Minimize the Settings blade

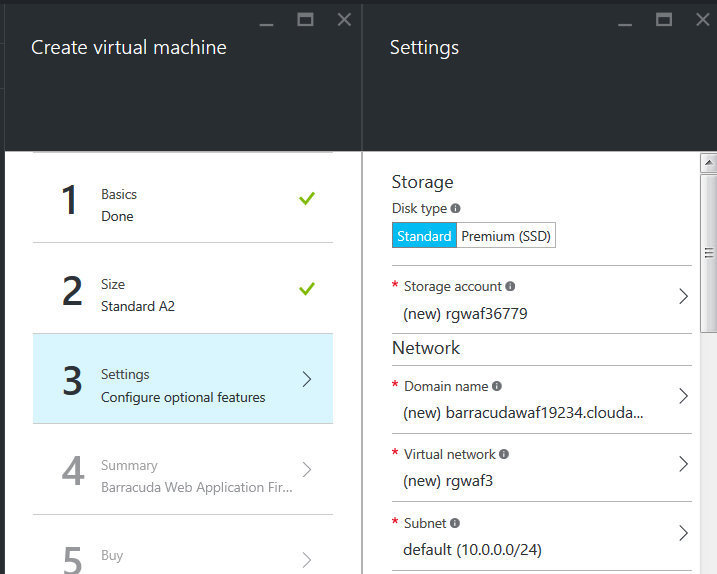pos(625,24)
